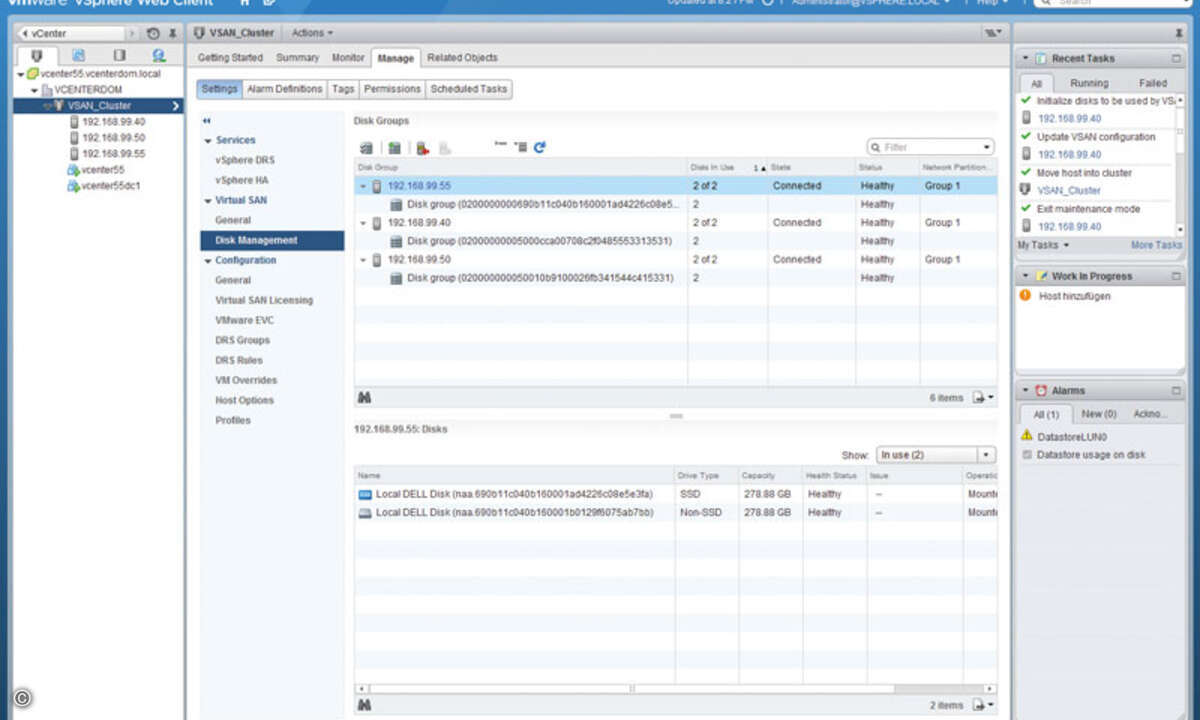The image size is (1200, 720).
Task: Collapse the Services section
Action: (x=207, y=141)
